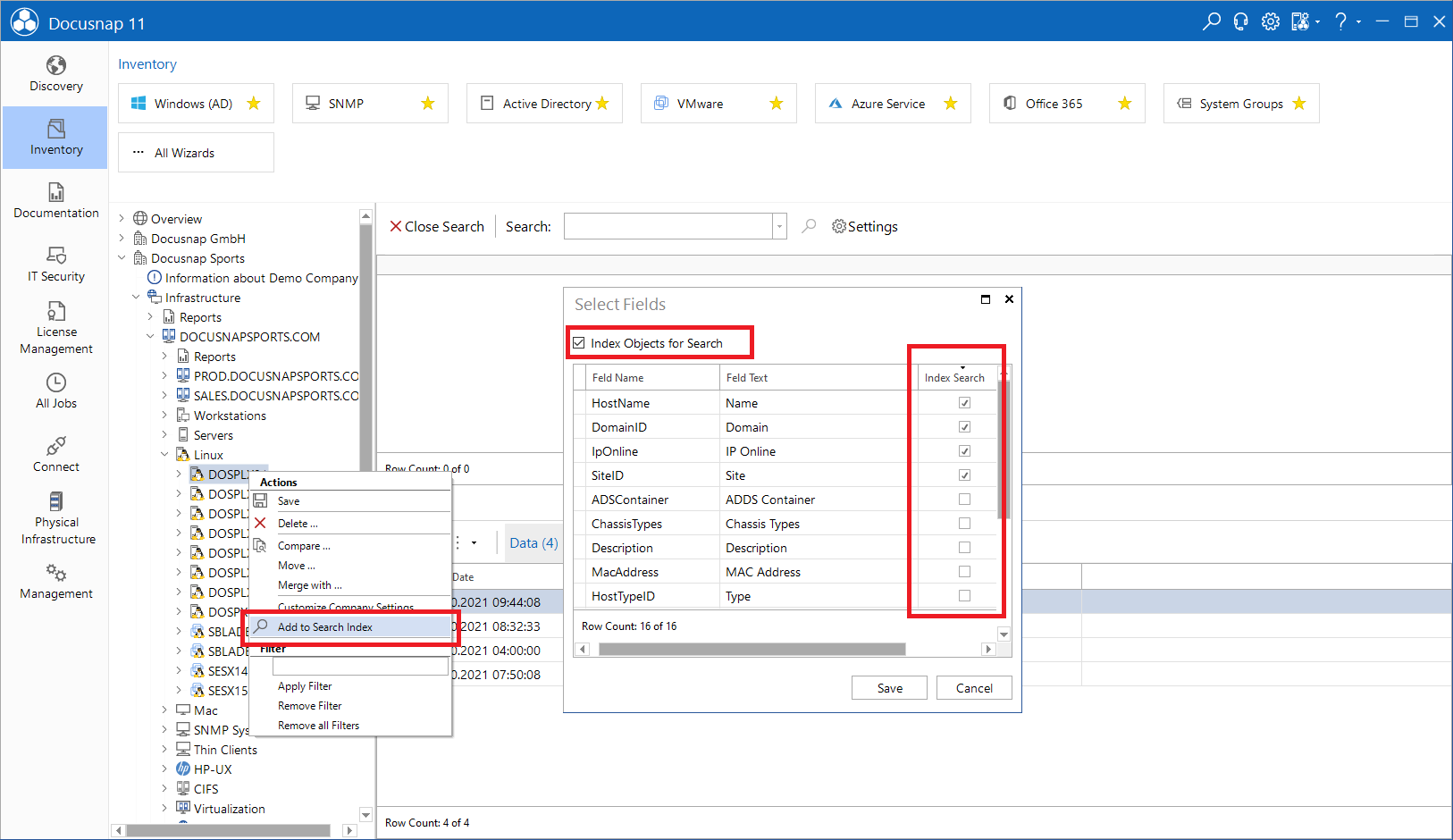Click the Filter text field in context menu
The width and height of the screenshot is (1453, 840).
pyautogui.click(x=360, y=666)
